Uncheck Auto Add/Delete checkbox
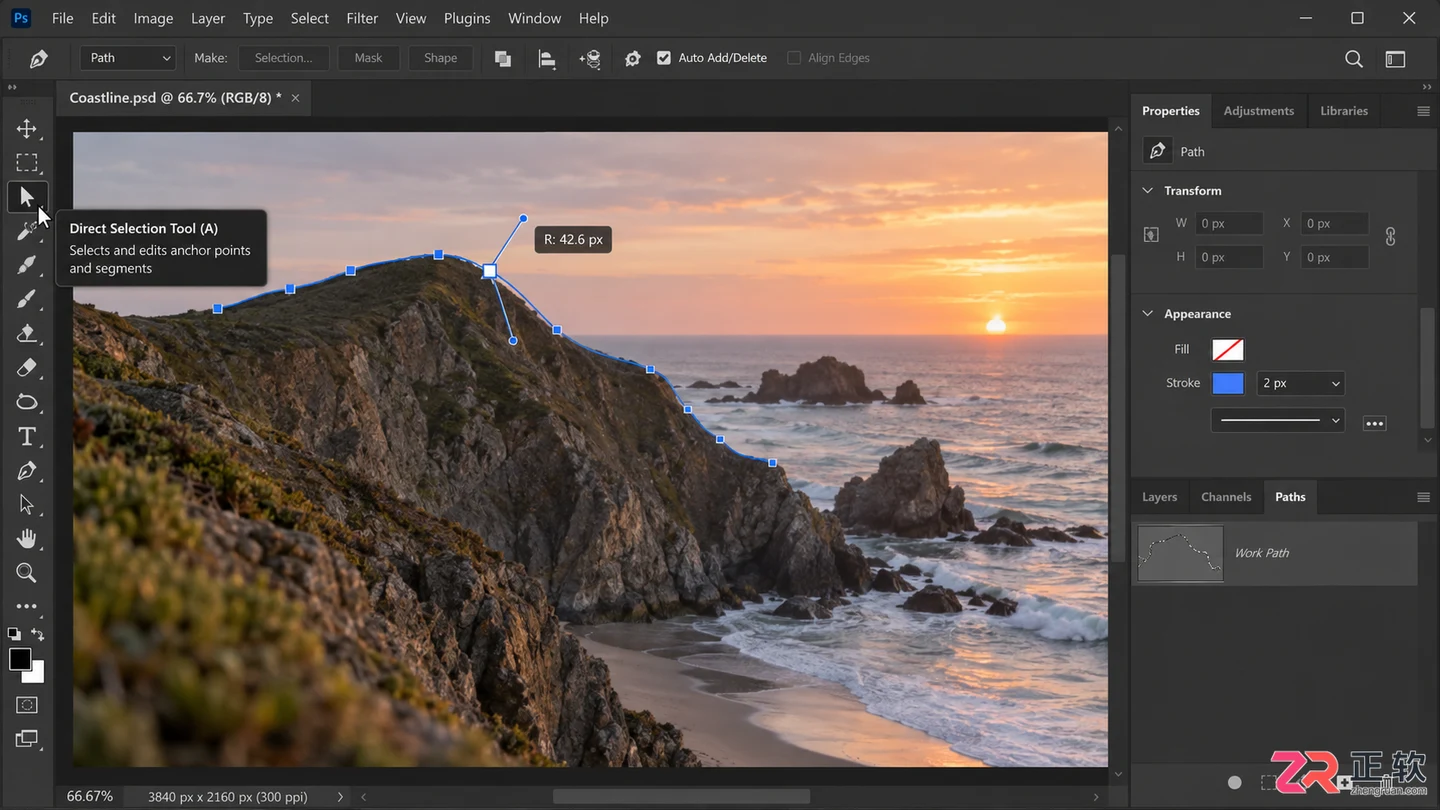The image size is (1440, 810). [x=664, y=58]
